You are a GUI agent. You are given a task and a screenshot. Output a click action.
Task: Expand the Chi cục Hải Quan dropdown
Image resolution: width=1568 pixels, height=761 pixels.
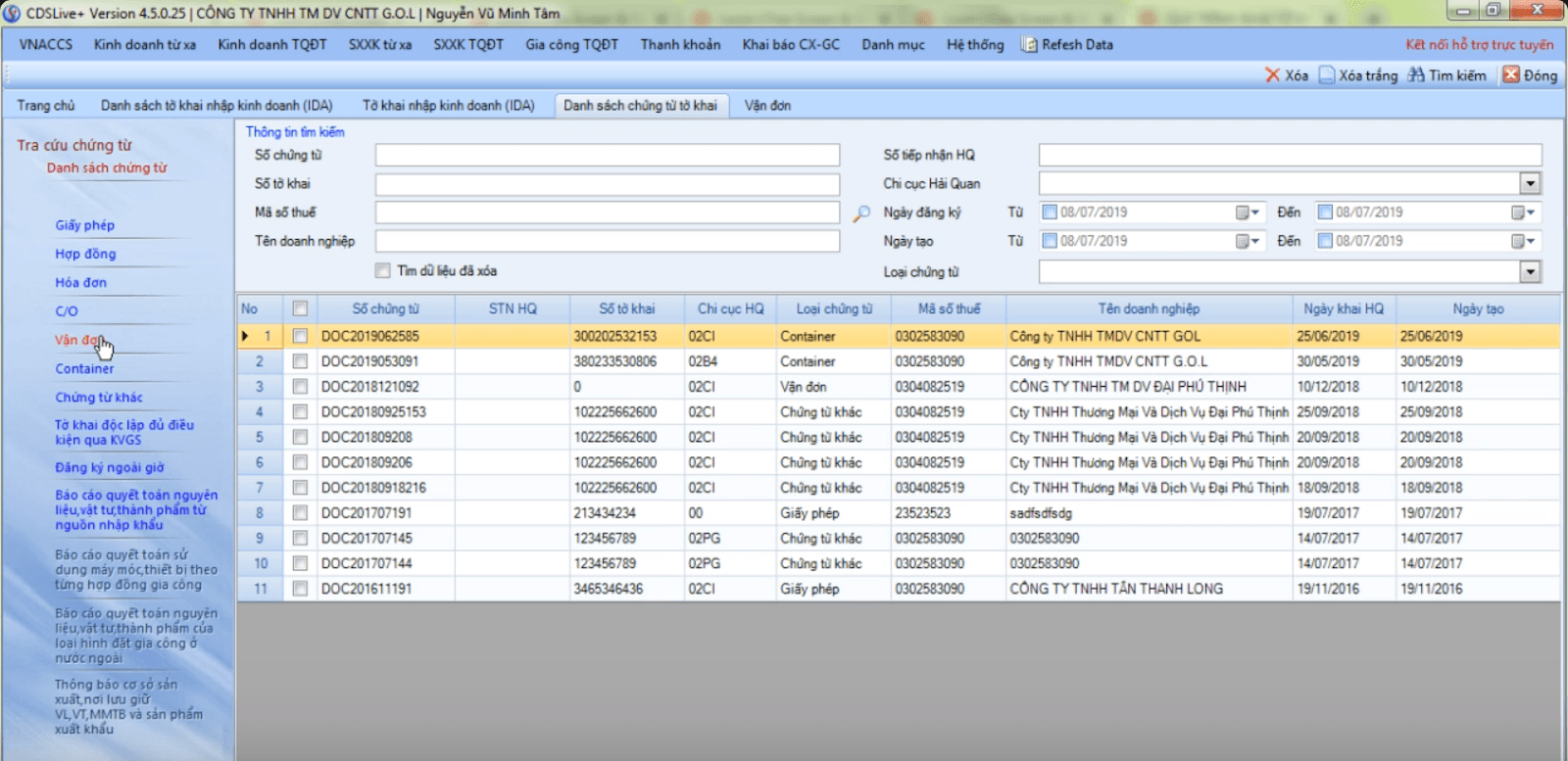(1530, 183)
